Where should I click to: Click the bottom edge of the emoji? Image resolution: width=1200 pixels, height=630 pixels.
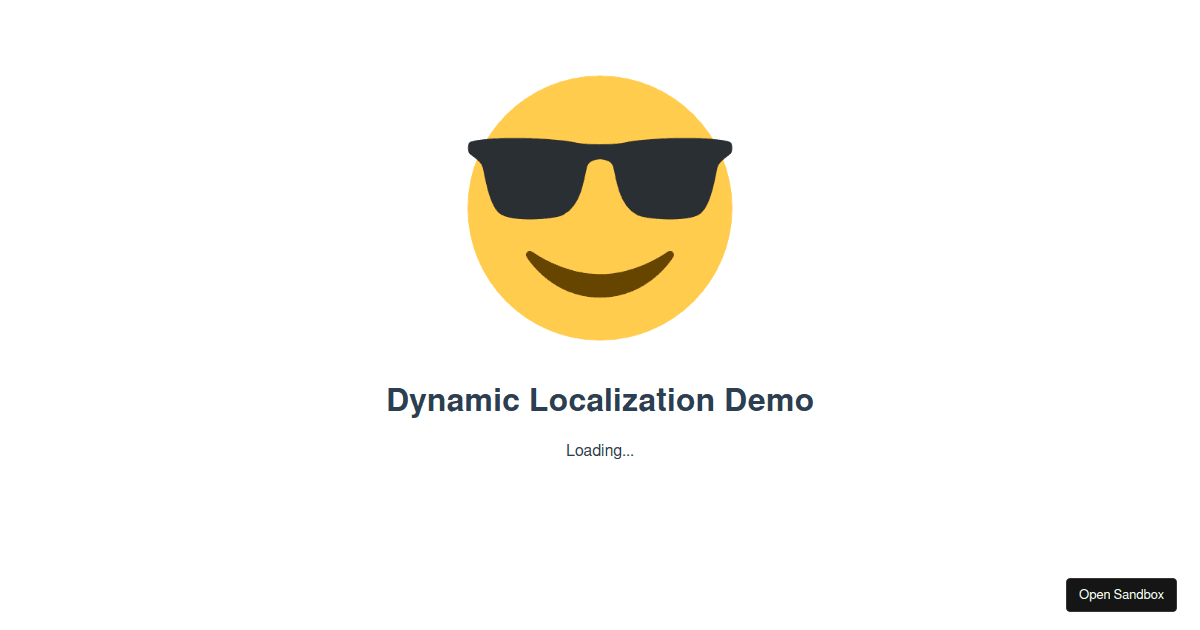pos(600,330)
